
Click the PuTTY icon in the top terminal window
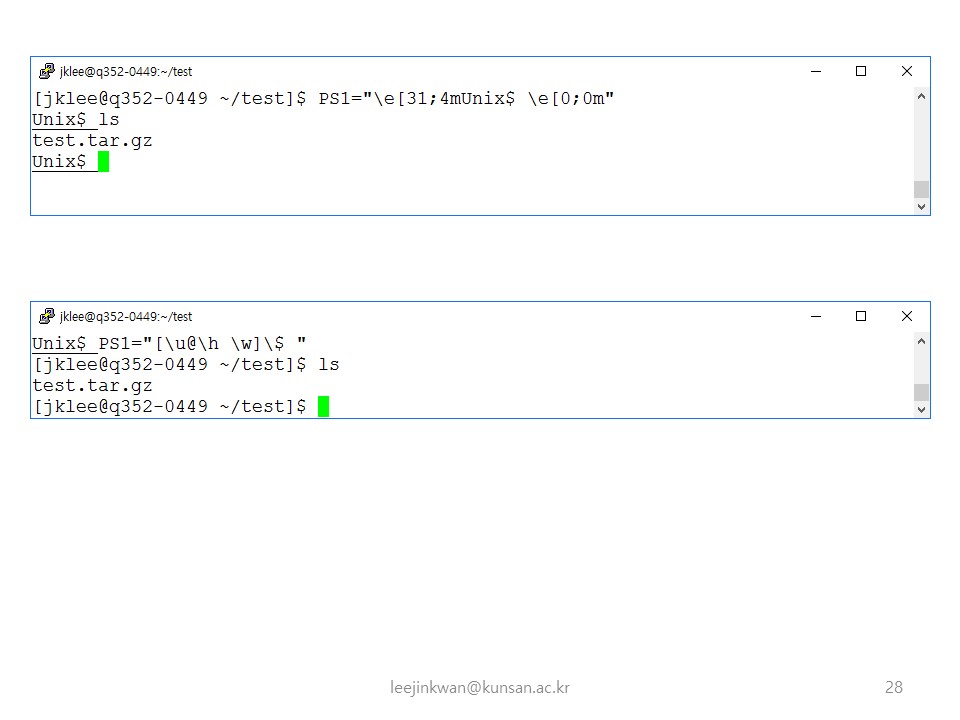pos(47,71)
